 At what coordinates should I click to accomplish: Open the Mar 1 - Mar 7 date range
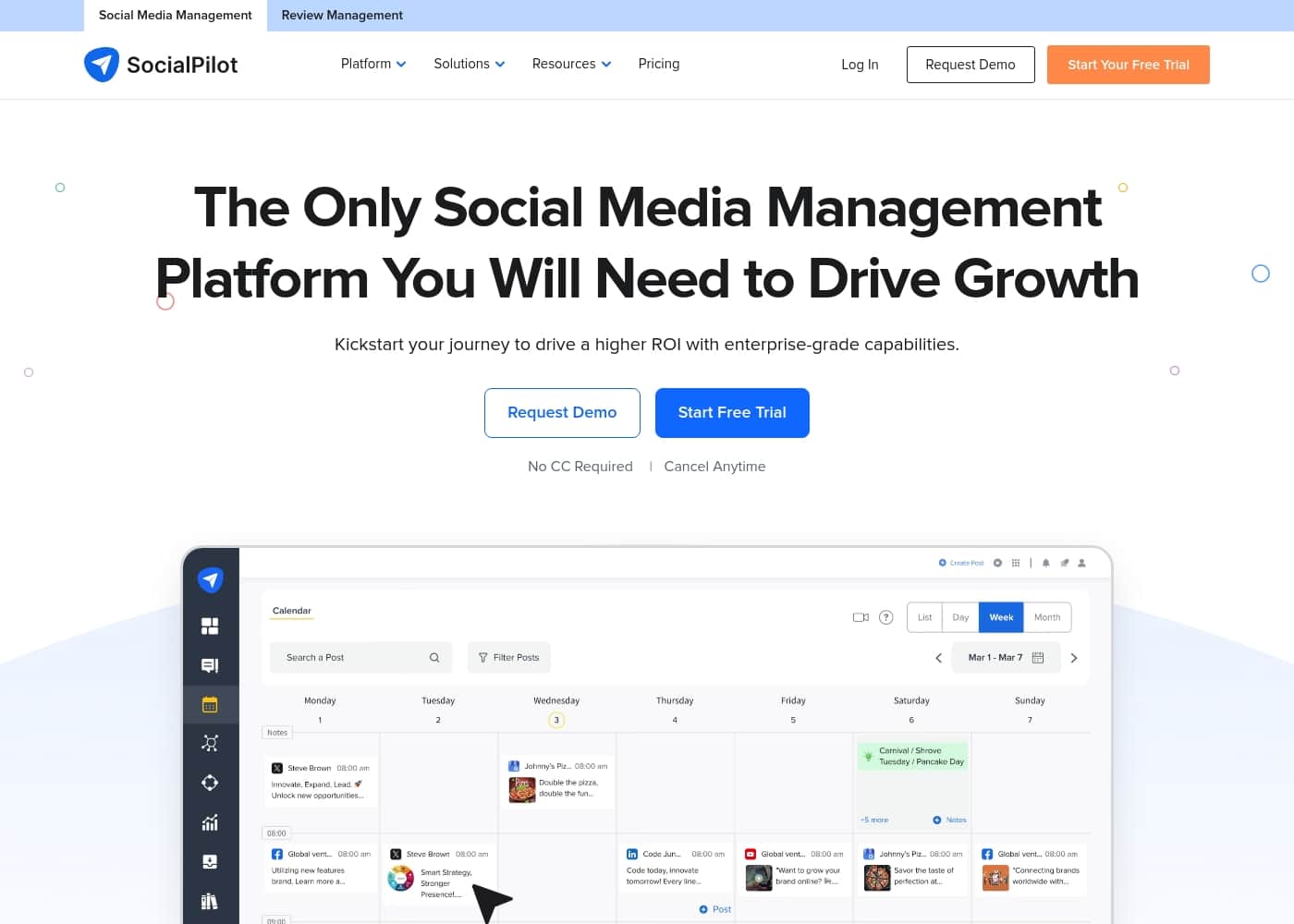pos(1006,658)
